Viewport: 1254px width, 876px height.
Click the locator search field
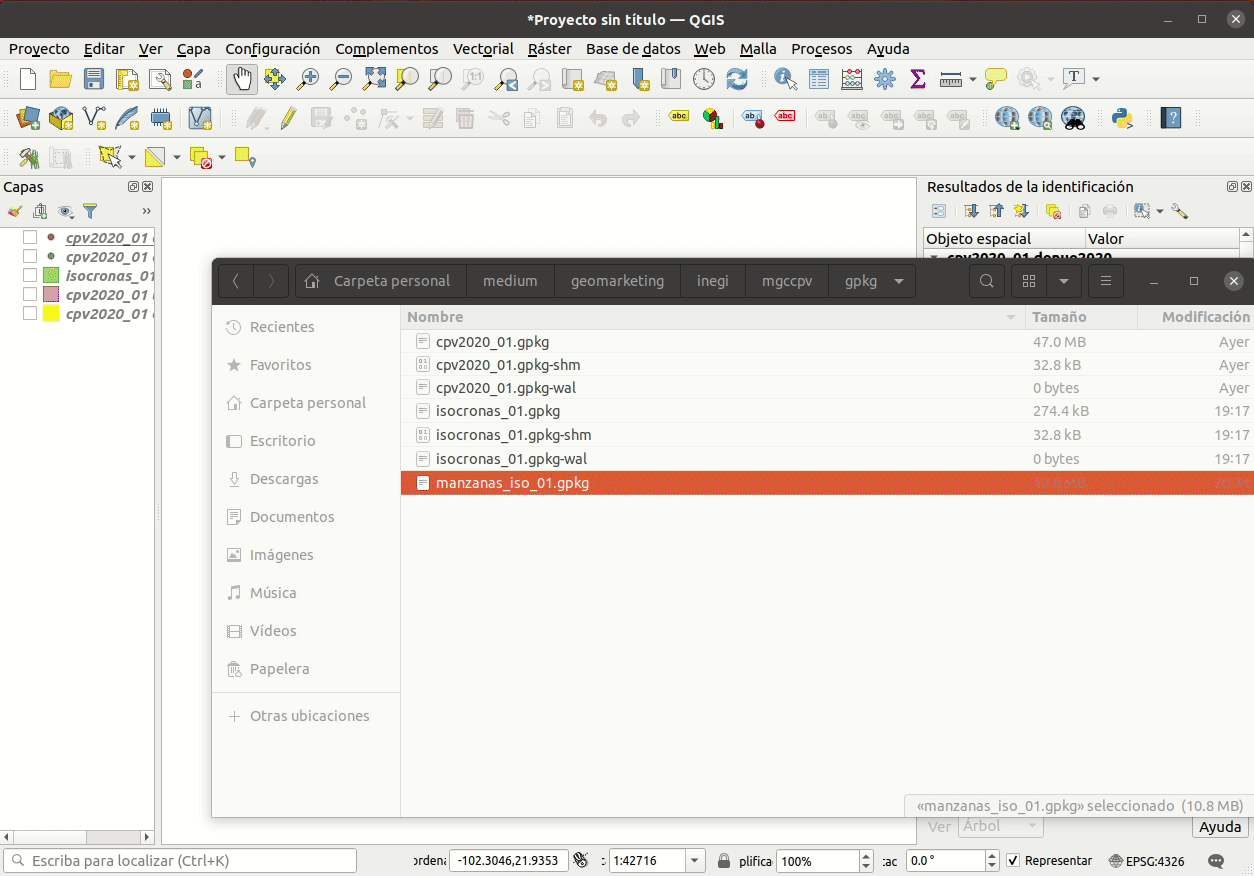180,860
